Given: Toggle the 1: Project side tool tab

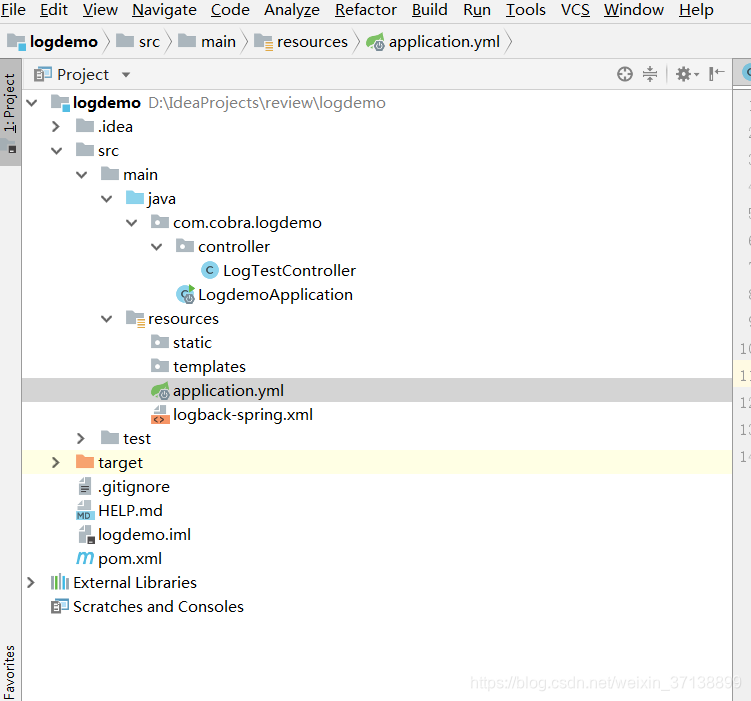Looking at the screenshot, I should point(10,112).
